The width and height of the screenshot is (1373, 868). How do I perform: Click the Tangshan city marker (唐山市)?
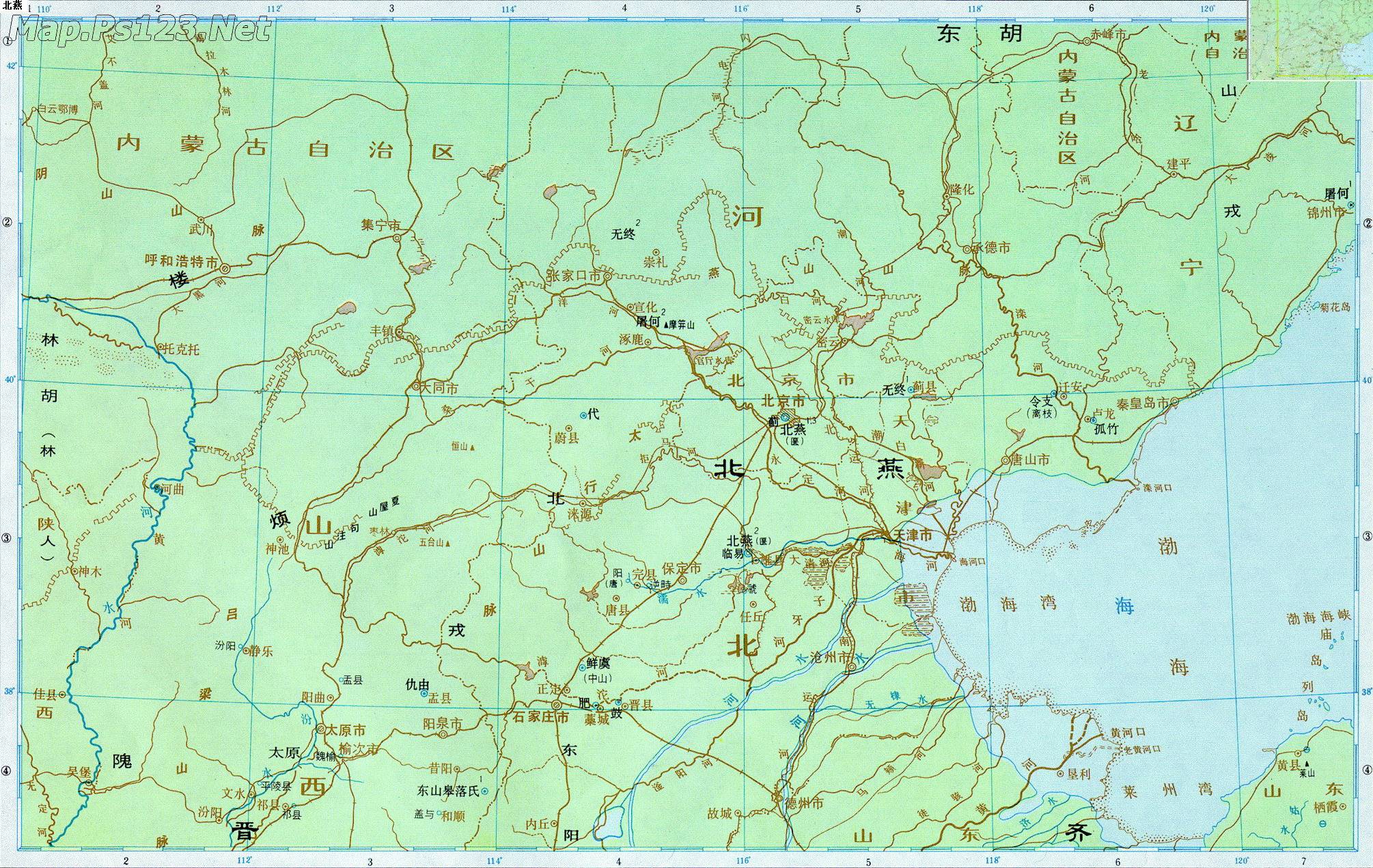[1006, 460]
